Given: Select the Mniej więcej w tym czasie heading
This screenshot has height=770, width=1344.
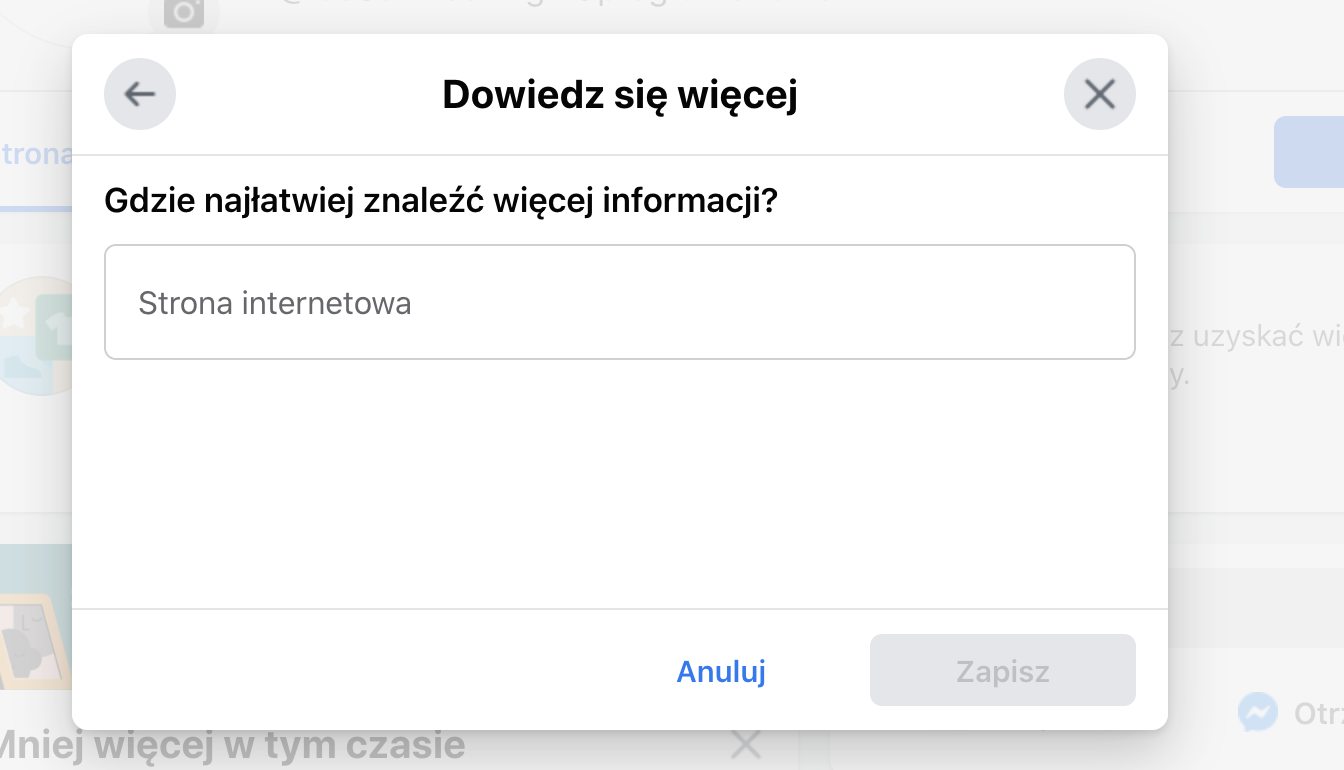Looking at the screenshot, I should point(233,746).
